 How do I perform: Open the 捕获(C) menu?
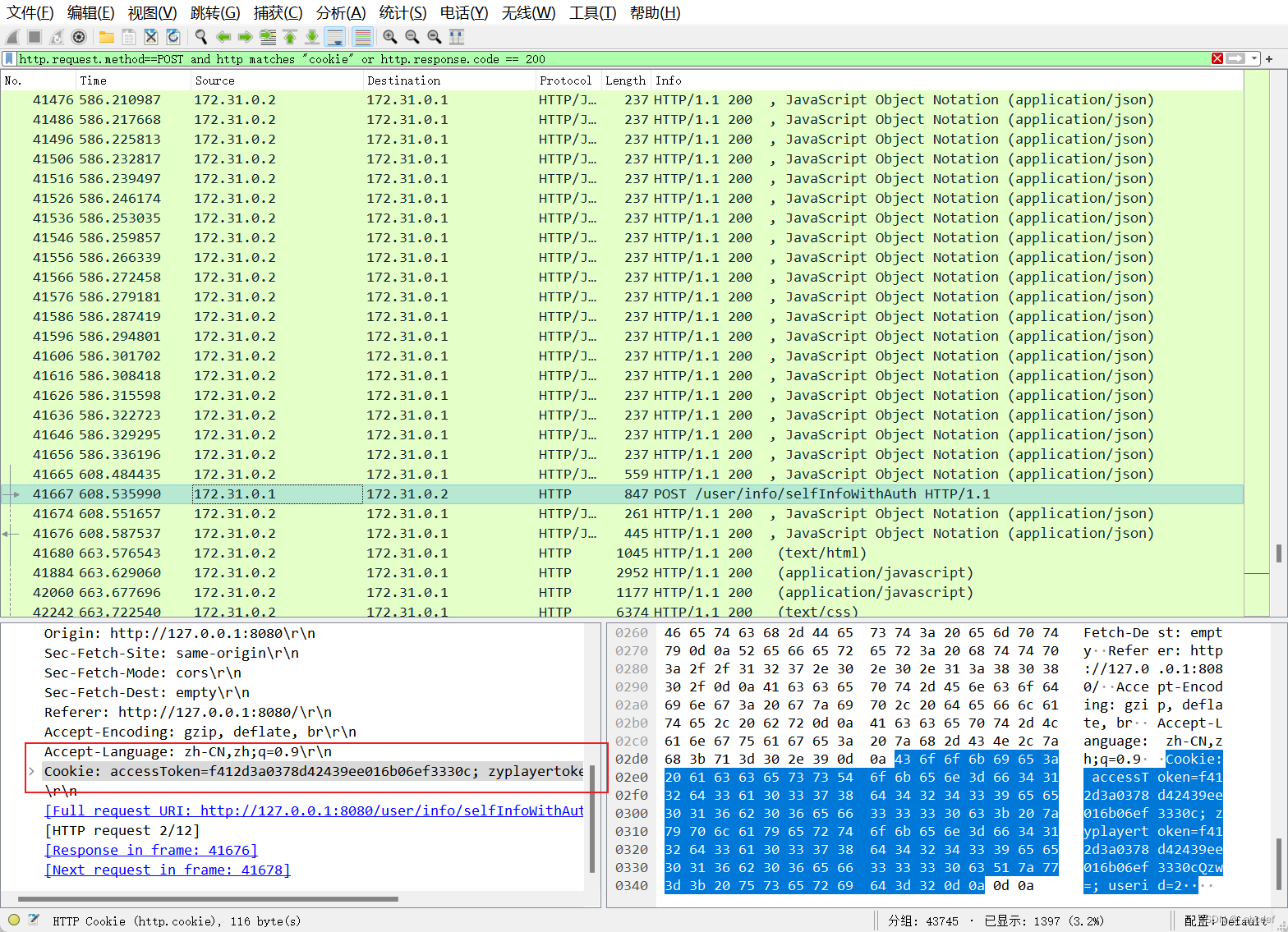tap(278, 13)
